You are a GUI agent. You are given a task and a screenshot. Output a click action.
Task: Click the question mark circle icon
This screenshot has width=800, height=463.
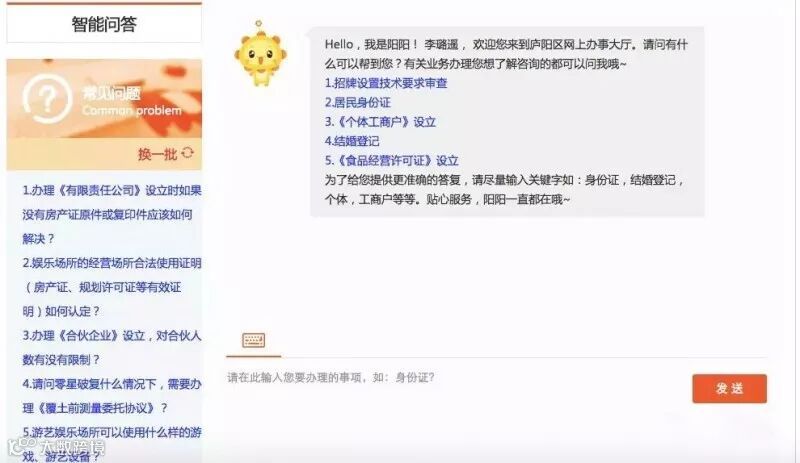click(46, 99)
